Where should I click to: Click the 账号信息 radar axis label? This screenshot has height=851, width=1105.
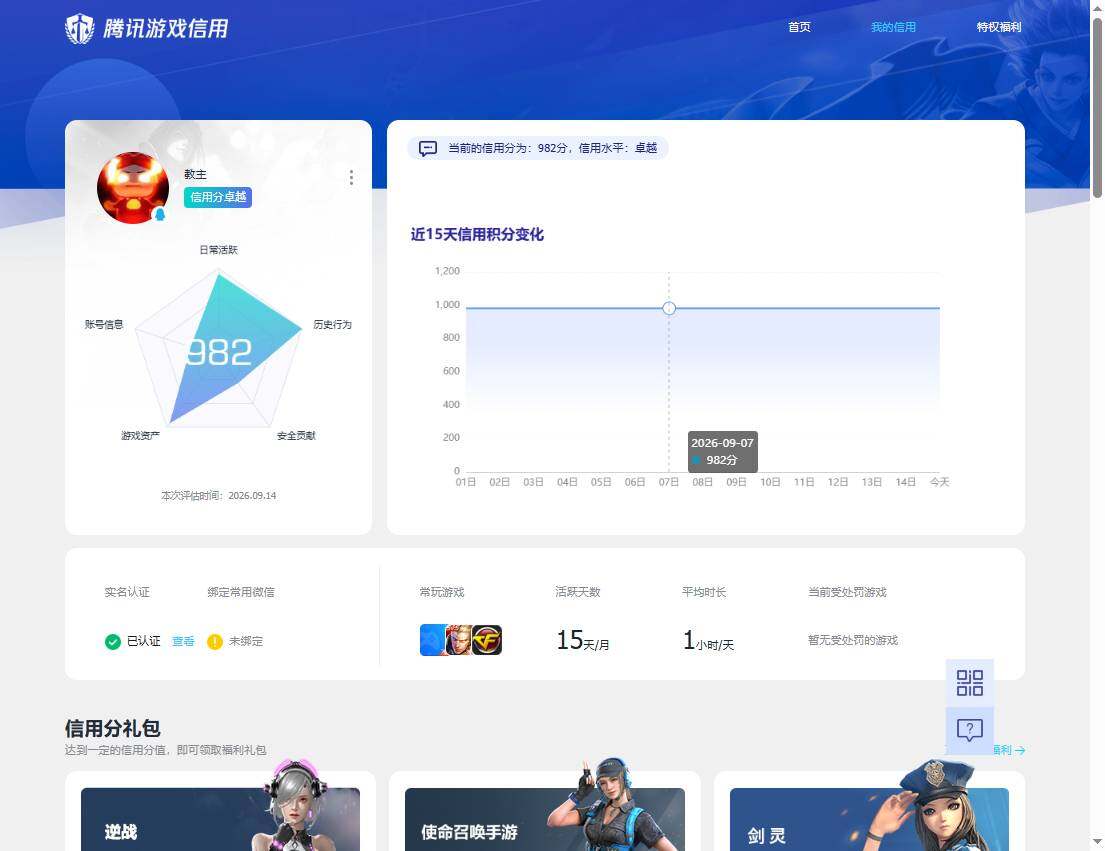(104, 324)
